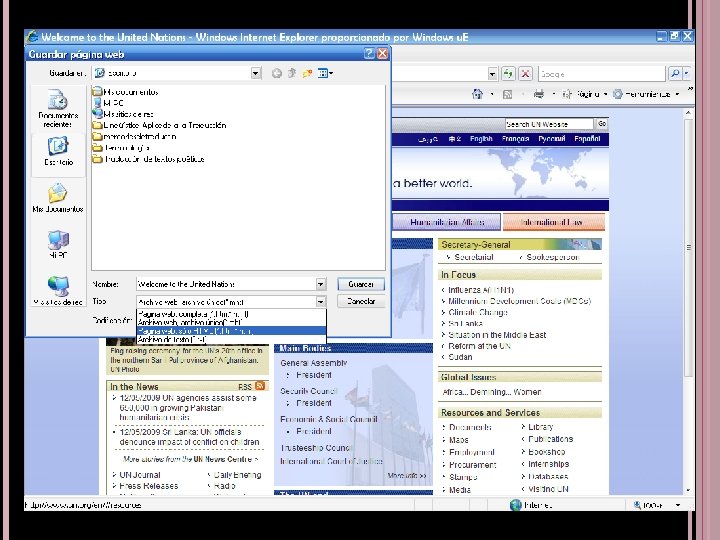The image size is (720, 540).
Task: Choose Archivo de texto file type option
Action: click(x=231, y=339)
